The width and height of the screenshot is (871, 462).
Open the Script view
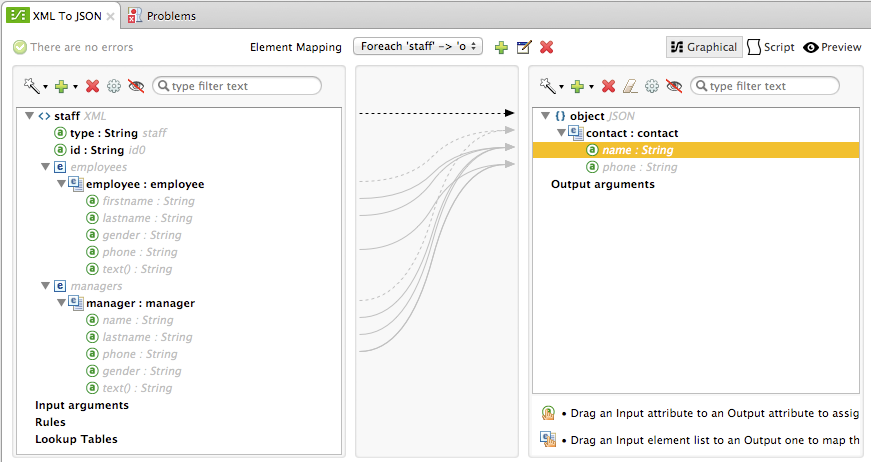tap(771, 47)
